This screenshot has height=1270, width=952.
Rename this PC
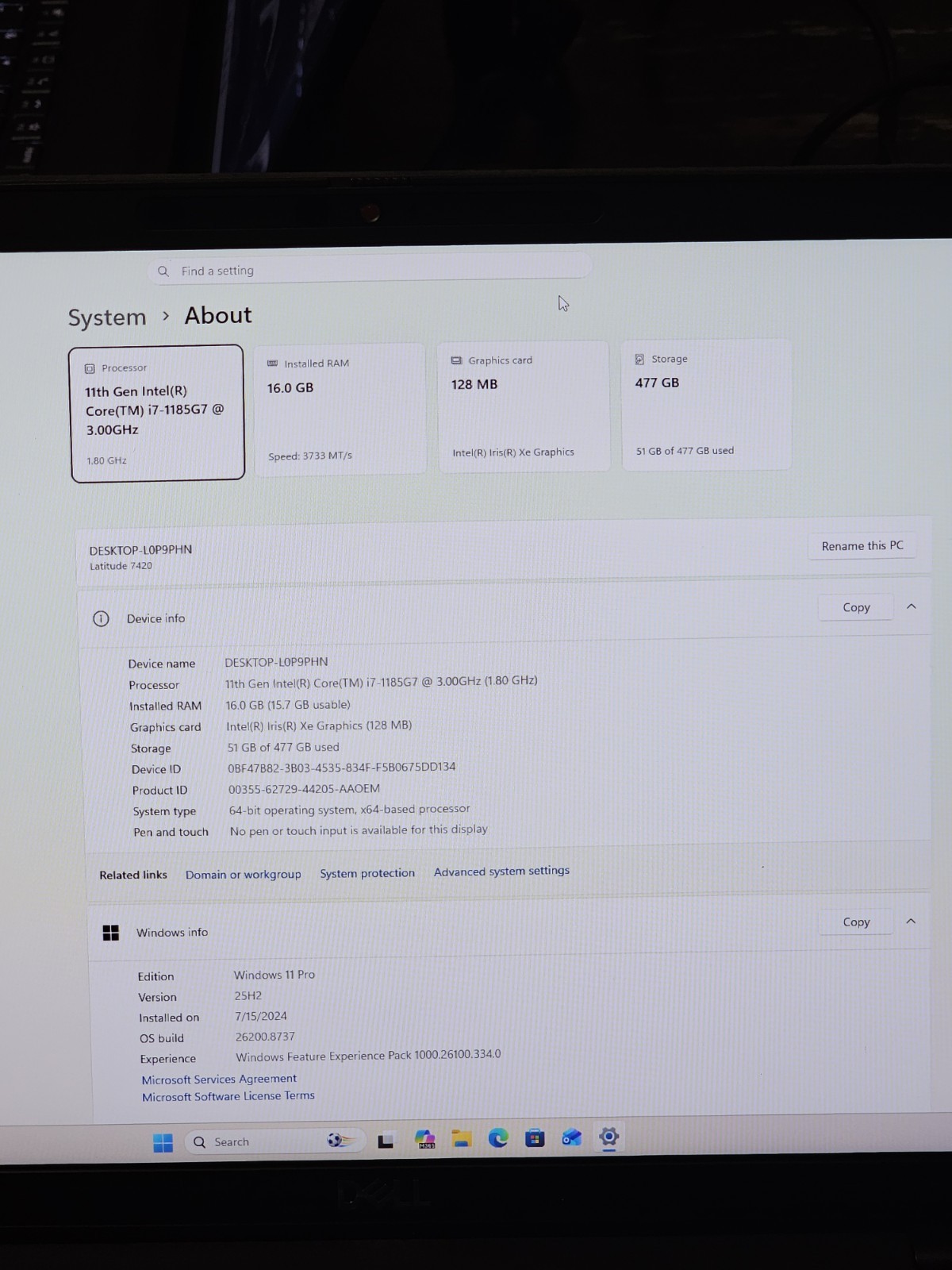click(x=862, y=546)
